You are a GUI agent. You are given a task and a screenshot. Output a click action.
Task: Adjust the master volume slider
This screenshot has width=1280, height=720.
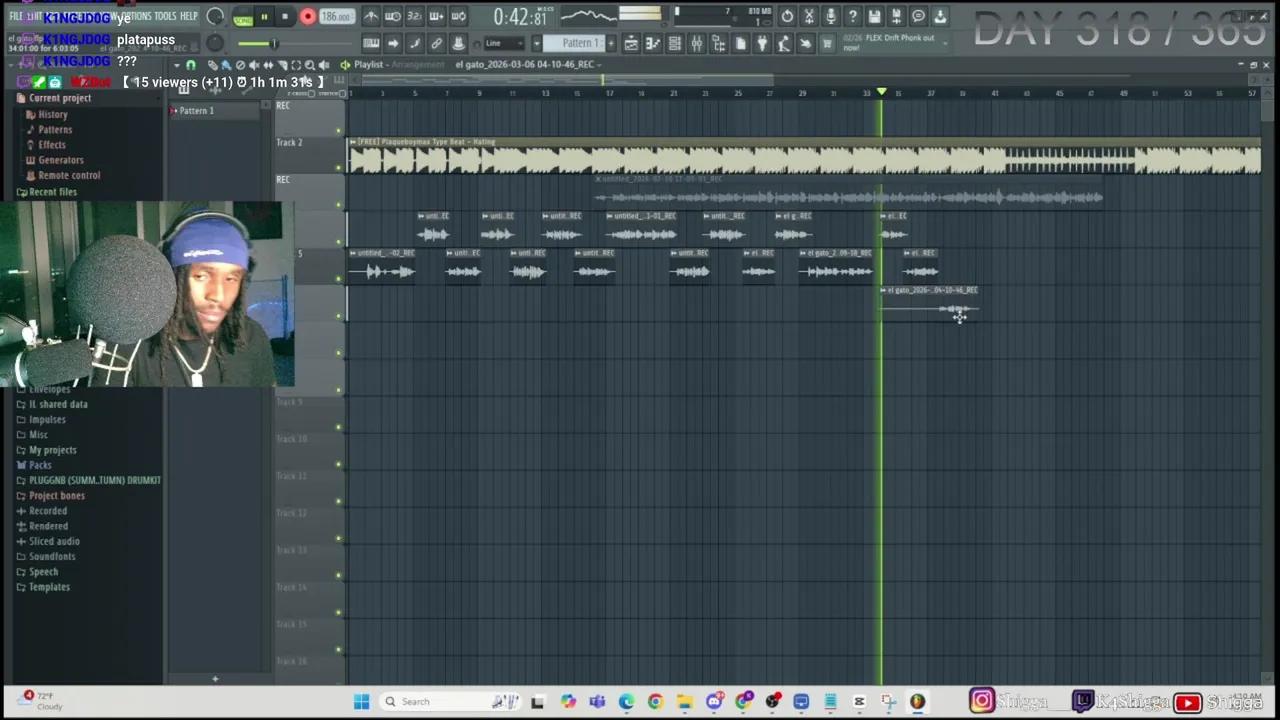(x=272, y=43)
